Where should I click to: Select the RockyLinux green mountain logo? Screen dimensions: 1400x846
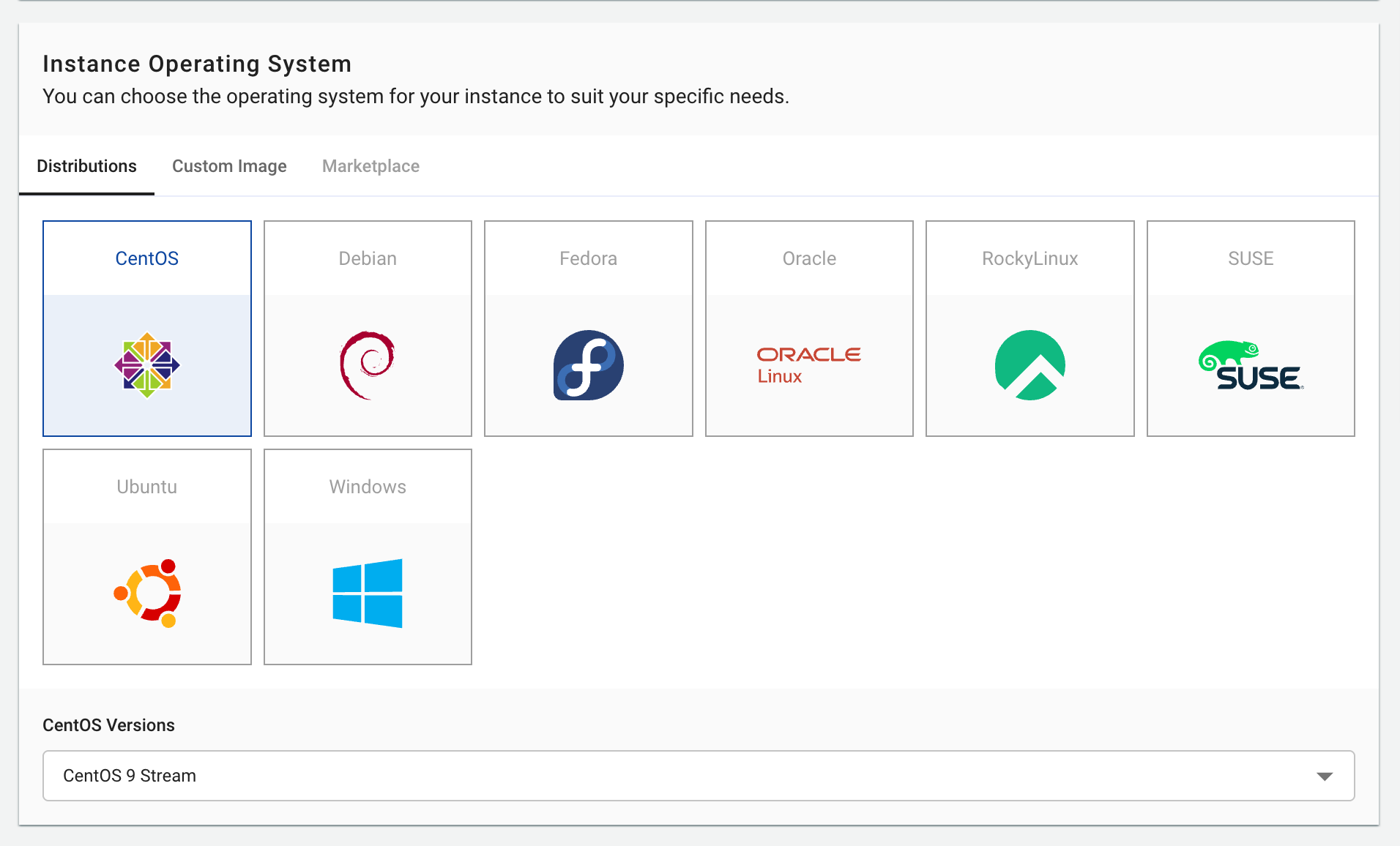[1029, 365]
